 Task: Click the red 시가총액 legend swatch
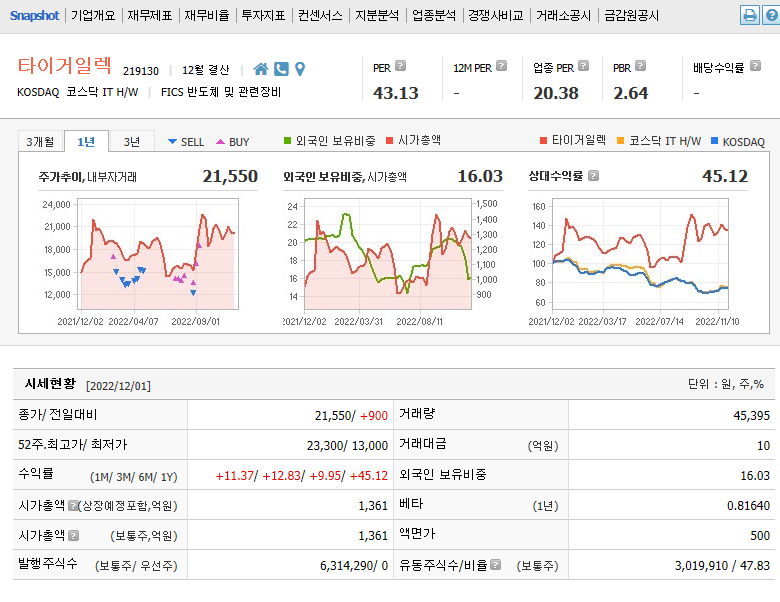[x=390, y=140]
